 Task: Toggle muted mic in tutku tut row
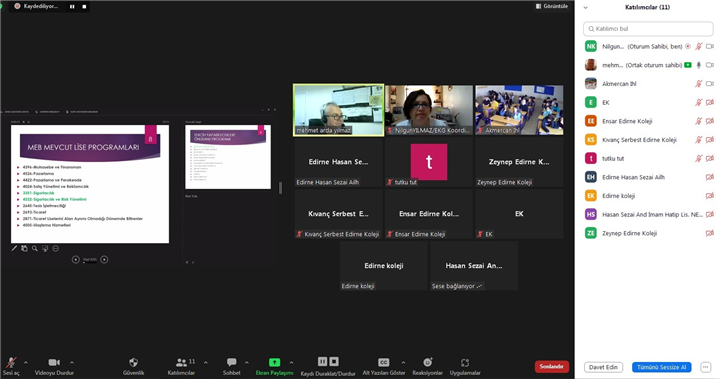click(x=698, y=158)
